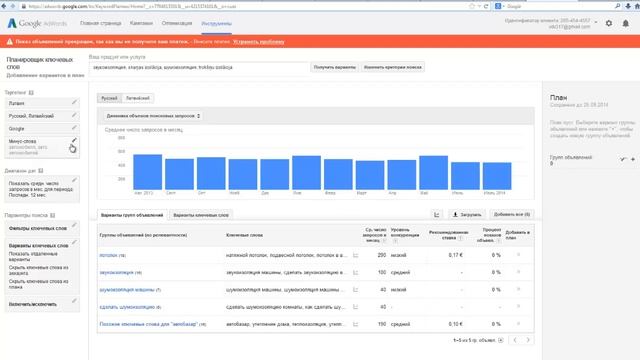The width and height of the screenshot is (640, 360).
Task: Click the browser address bar
Action: [x=245, y=6]
